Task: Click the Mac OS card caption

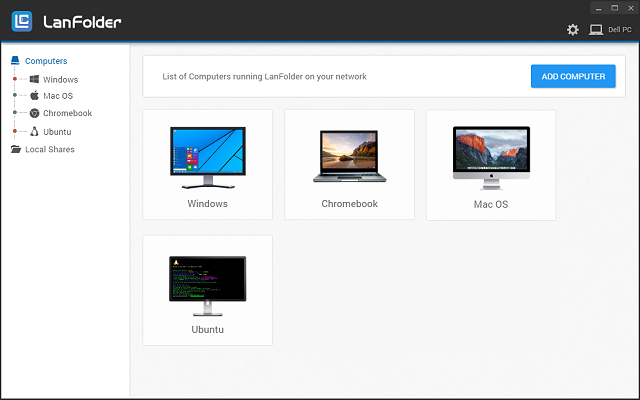Action: (x=491, y=204)
